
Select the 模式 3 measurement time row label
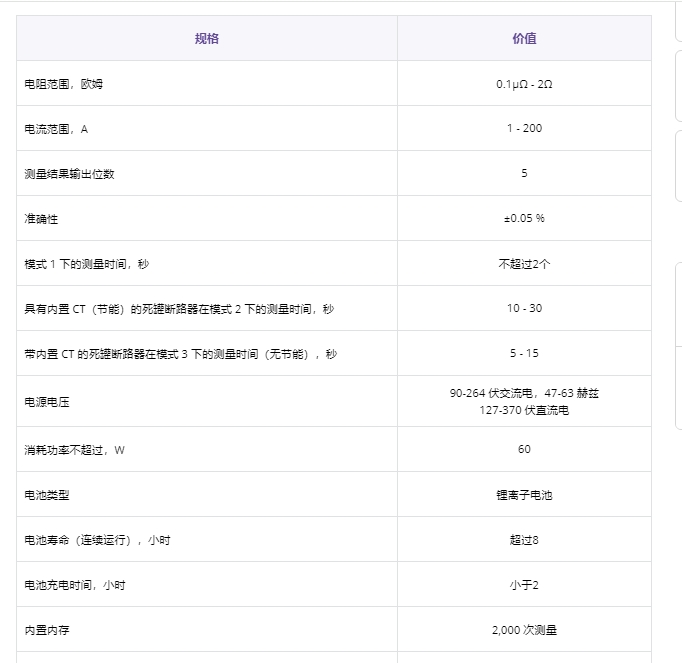coord(180,354)
